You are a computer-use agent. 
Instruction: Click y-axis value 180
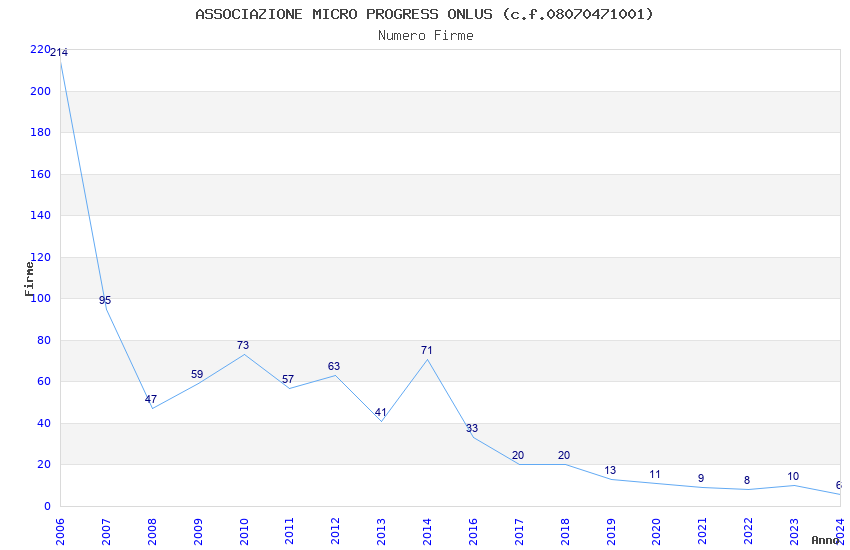tap(40, 132)
